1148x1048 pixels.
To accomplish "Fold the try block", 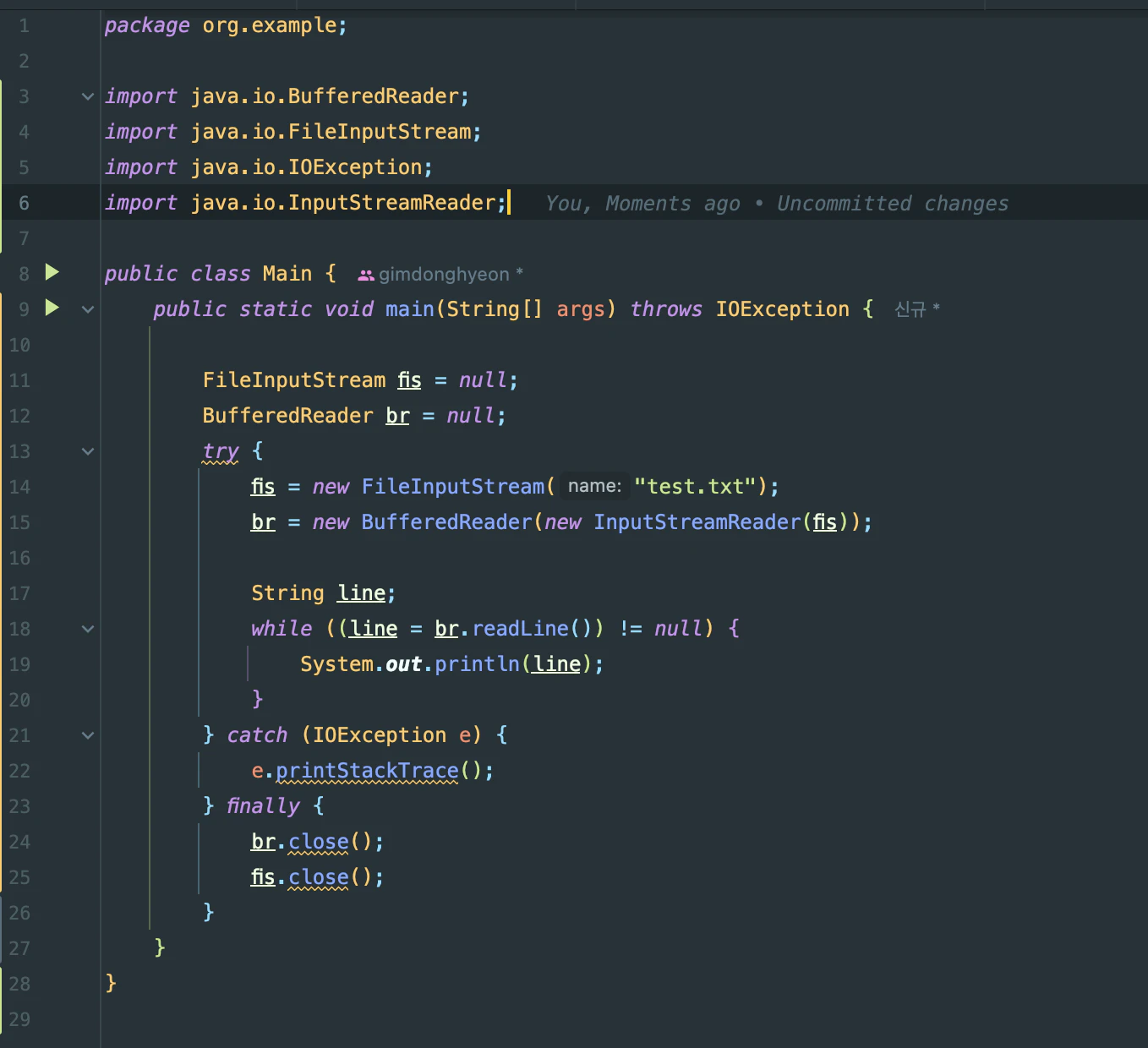I will pyautogui.click(x=88, y=451).
